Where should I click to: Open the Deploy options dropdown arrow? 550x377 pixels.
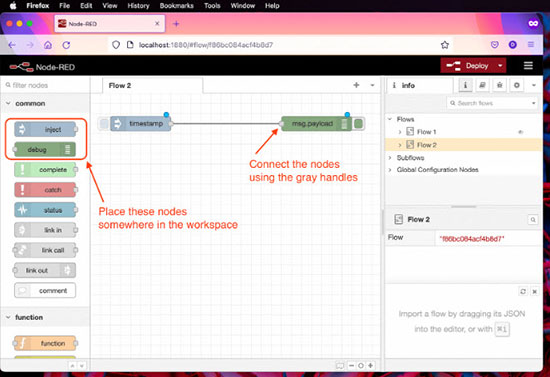pos(500,66)
